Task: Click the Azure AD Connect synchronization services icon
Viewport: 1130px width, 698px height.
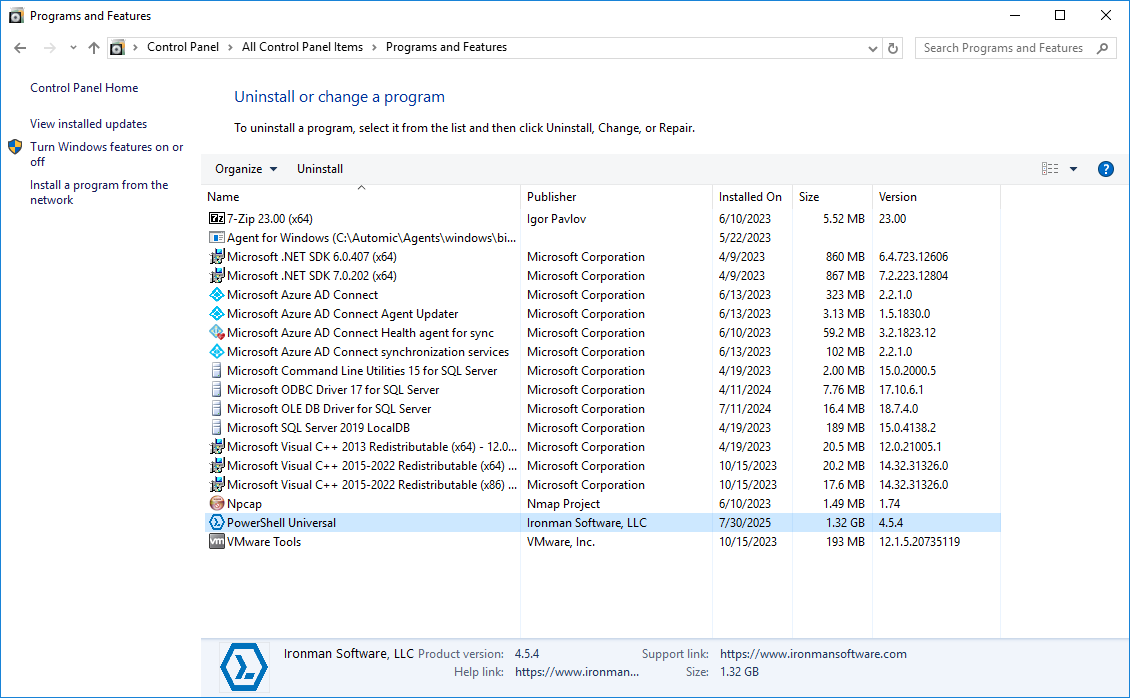Action: (x=216, y=352)
